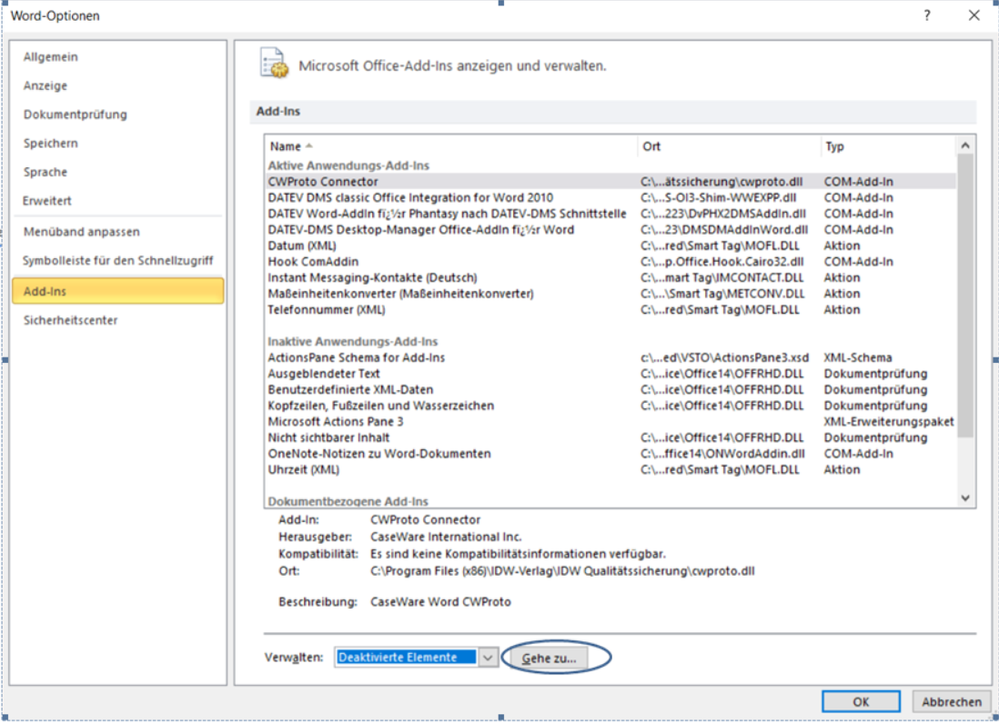The width and height of the screenshot is (999, 723).
Task: Sort add-ins by Typ column
Action: (888, 146)
